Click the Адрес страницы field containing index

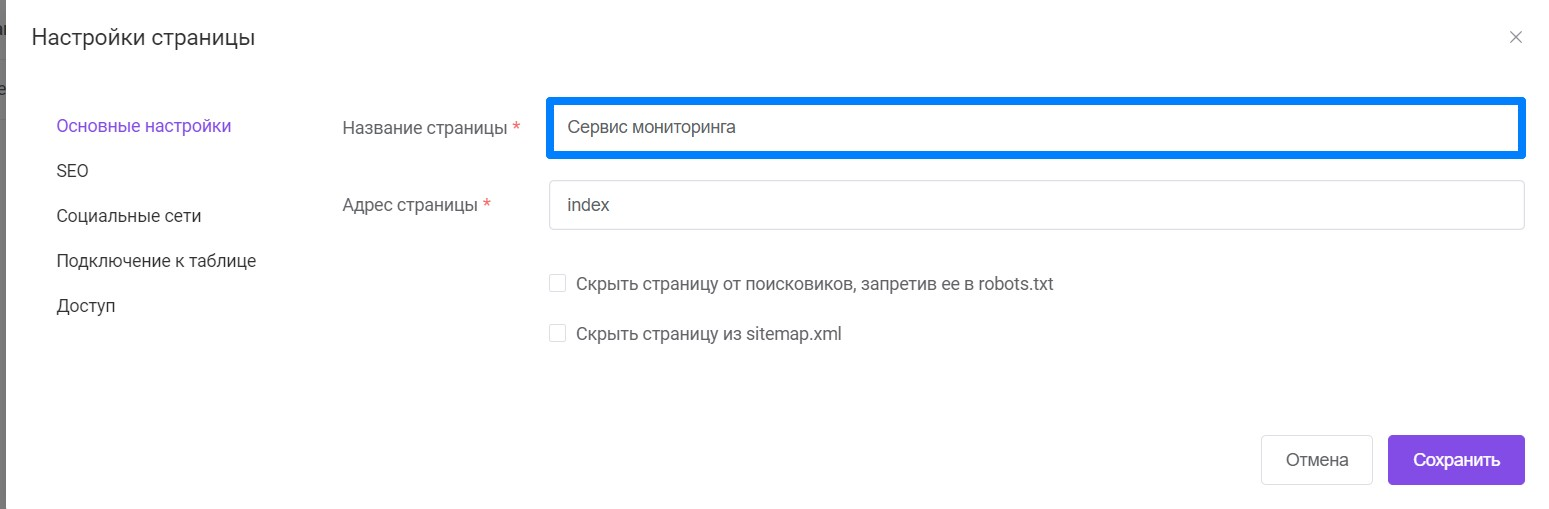pos(1036,205)
